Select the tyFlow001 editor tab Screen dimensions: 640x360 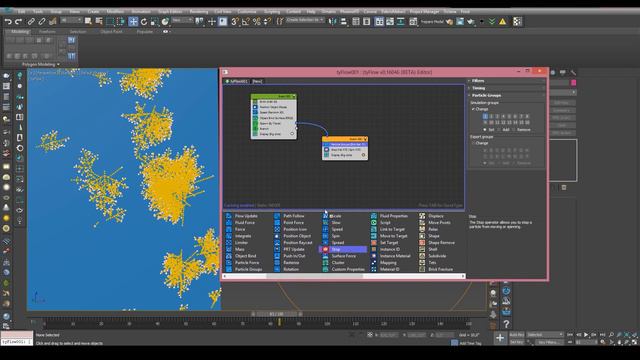pyautogui.click(x=237, y=81)
